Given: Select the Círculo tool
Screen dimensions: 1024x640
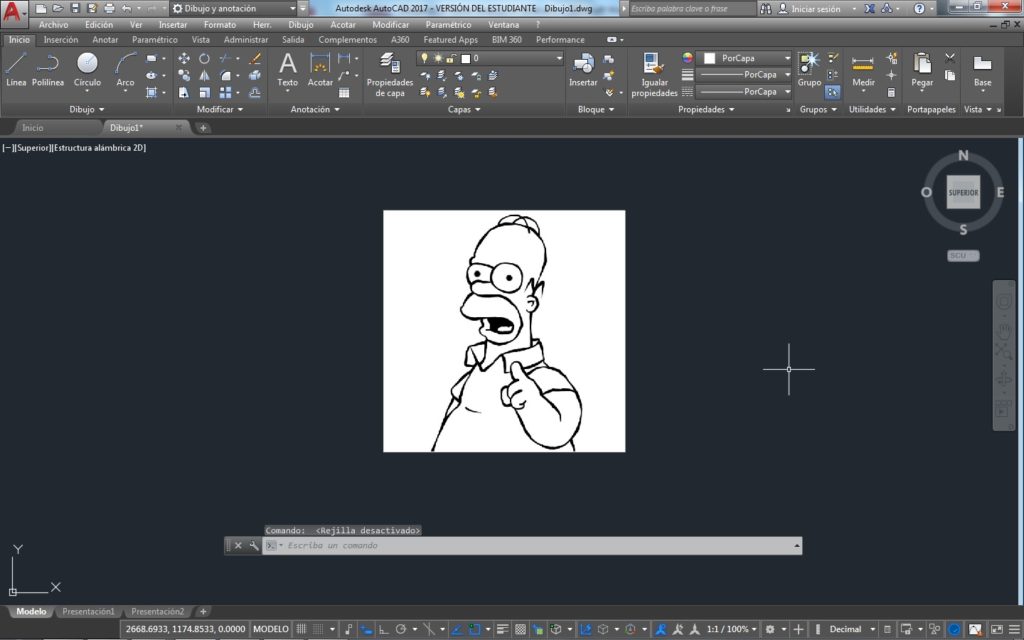Looking at the screenshot, I should (87, 69).
